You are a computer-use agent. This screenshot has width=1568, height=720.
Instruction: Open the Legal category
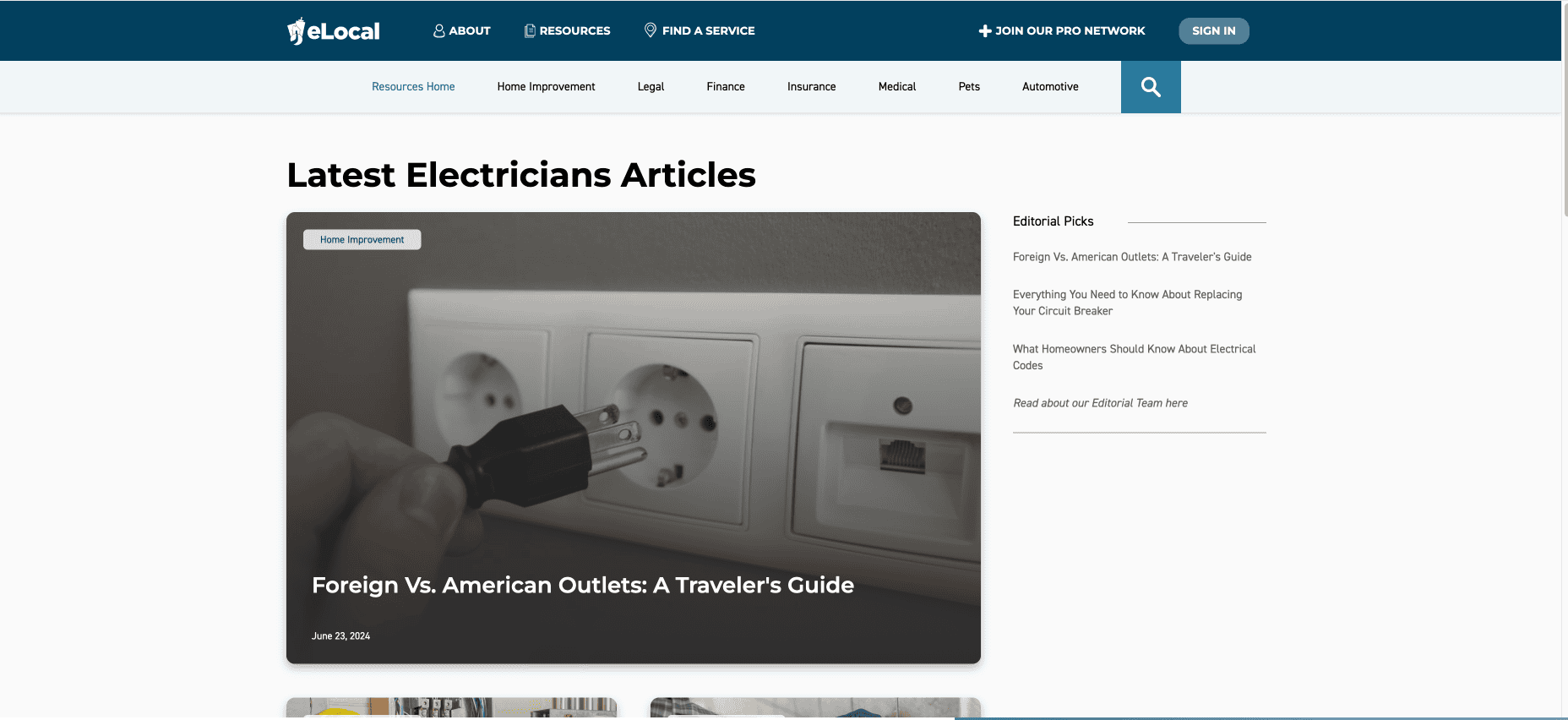coord(651,87)
